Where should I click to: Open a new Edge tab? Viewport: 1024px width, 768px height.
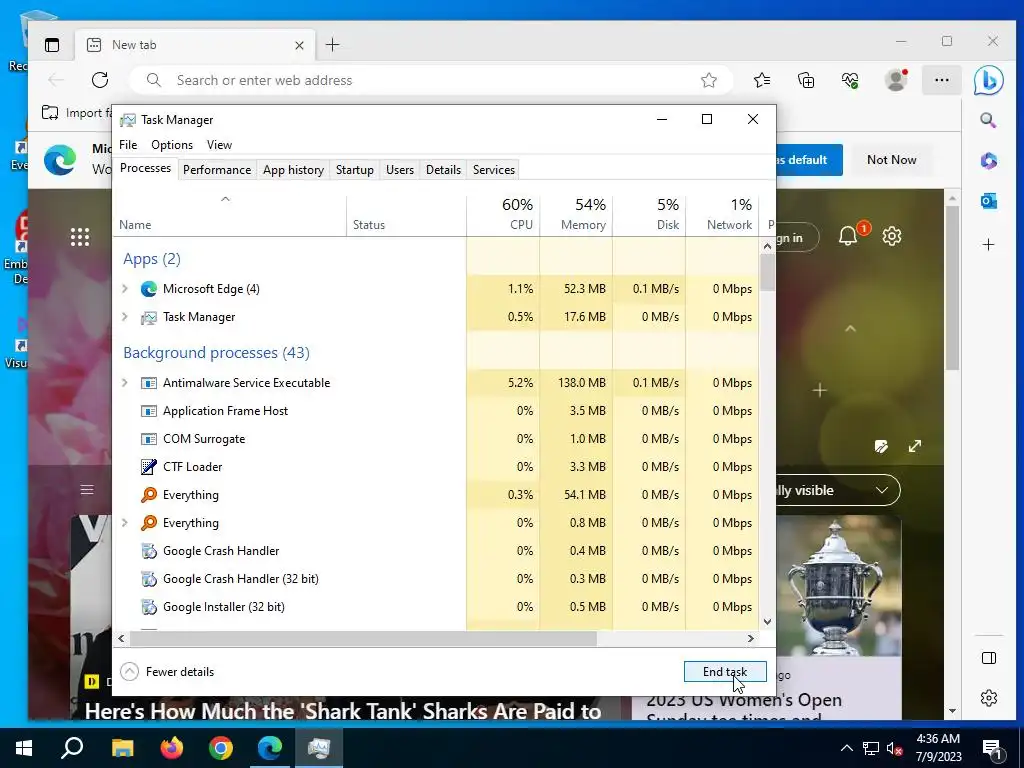tap(332, 45)
